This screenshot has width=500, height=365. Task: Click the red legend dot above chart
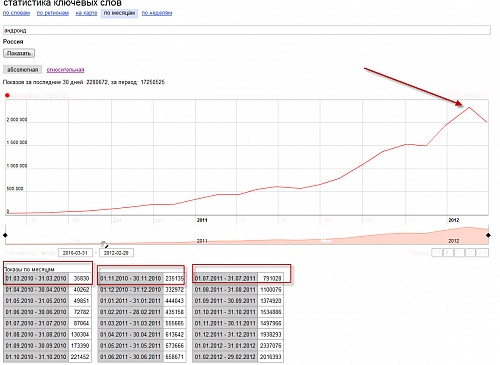[x=7, y=95]
